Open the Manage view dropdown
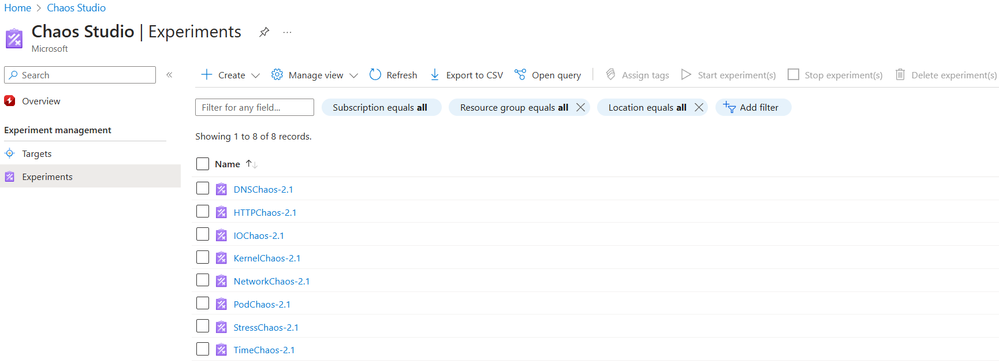The image size is (999, 364). click(314, 75)
